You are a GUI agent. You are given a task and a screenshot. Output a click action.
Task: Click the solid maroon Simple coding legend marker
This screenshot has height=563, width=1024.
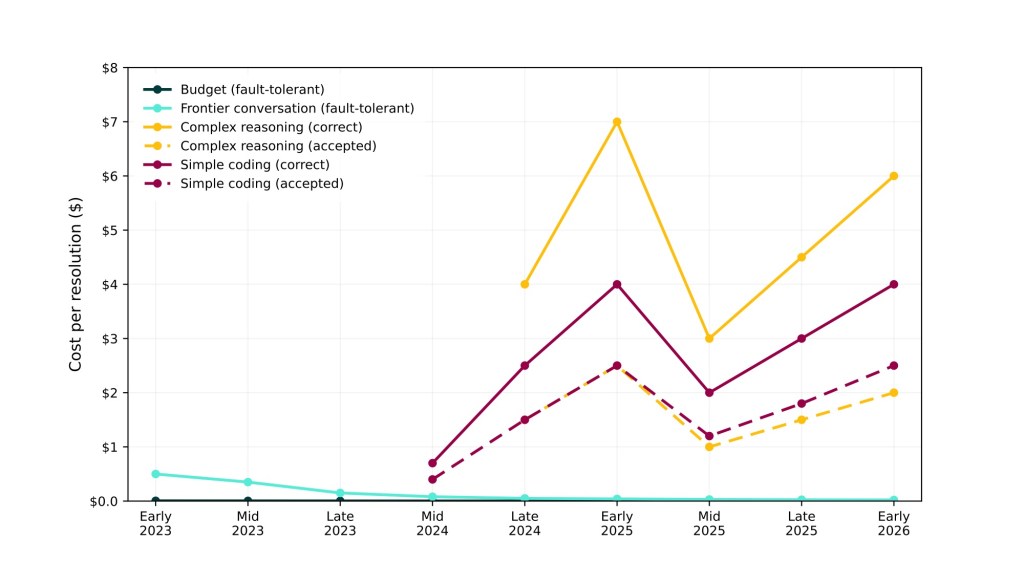[157, 165]
